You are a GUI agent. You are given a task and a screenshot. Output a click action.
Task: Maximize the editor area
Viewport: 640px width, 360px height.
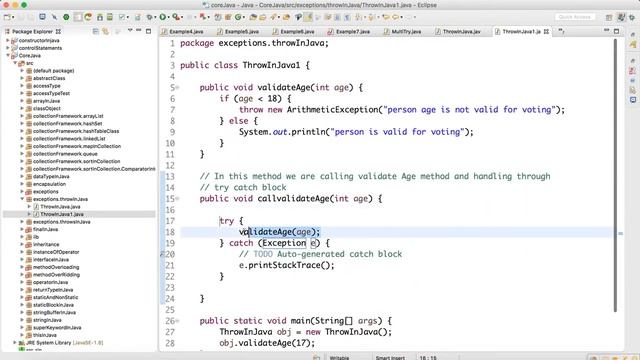pos(616,31)
